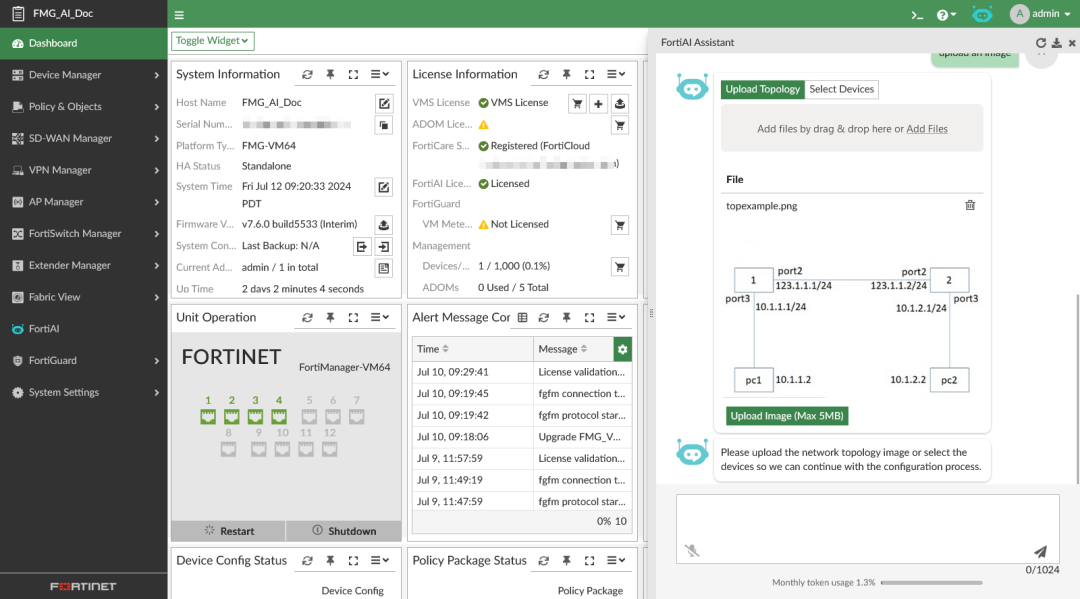Open the CLI console icon in header
Screen dimensions: 1080x599
click(916, 14)
